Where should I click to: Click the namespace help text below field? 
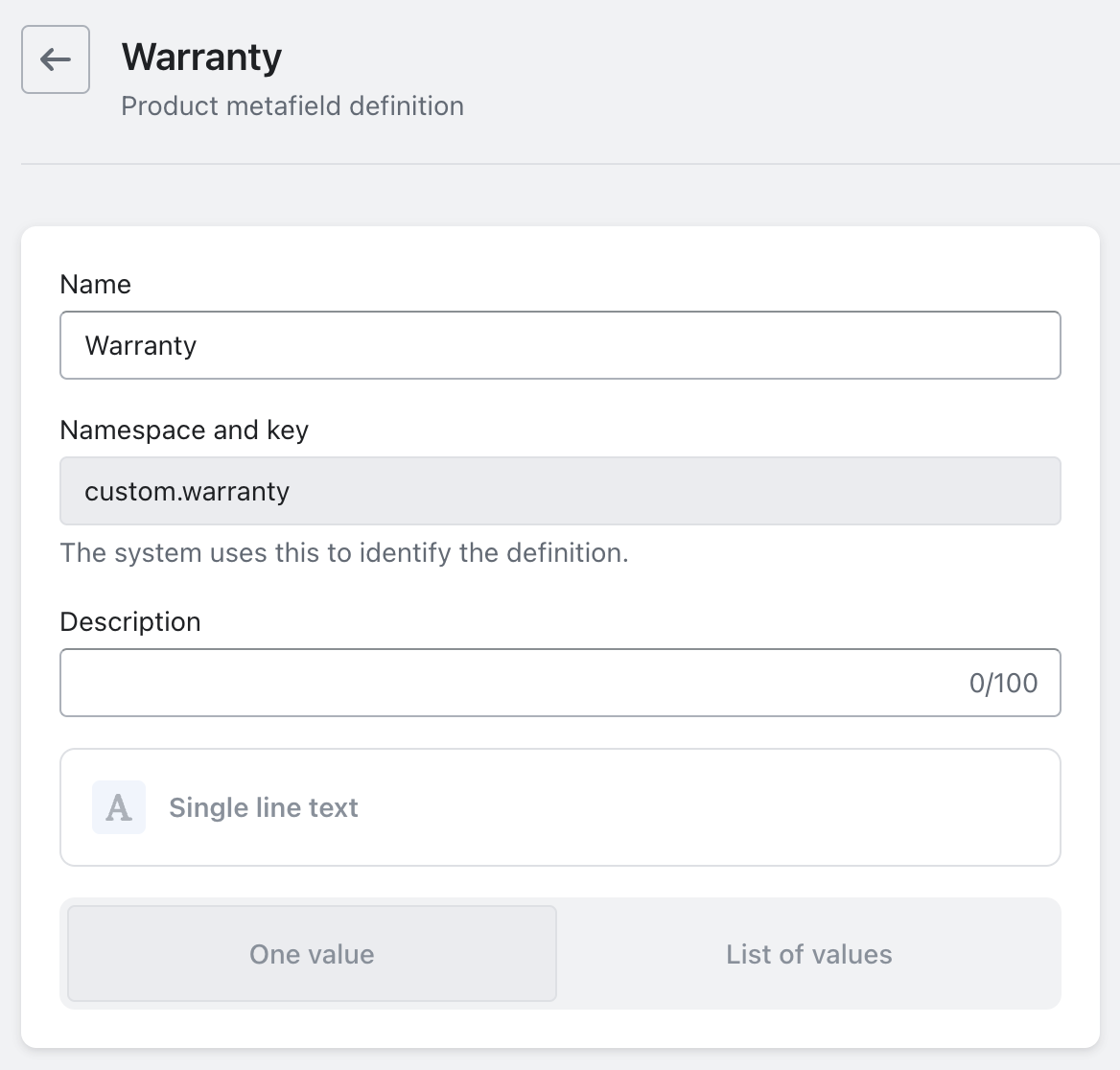(343, 552)
